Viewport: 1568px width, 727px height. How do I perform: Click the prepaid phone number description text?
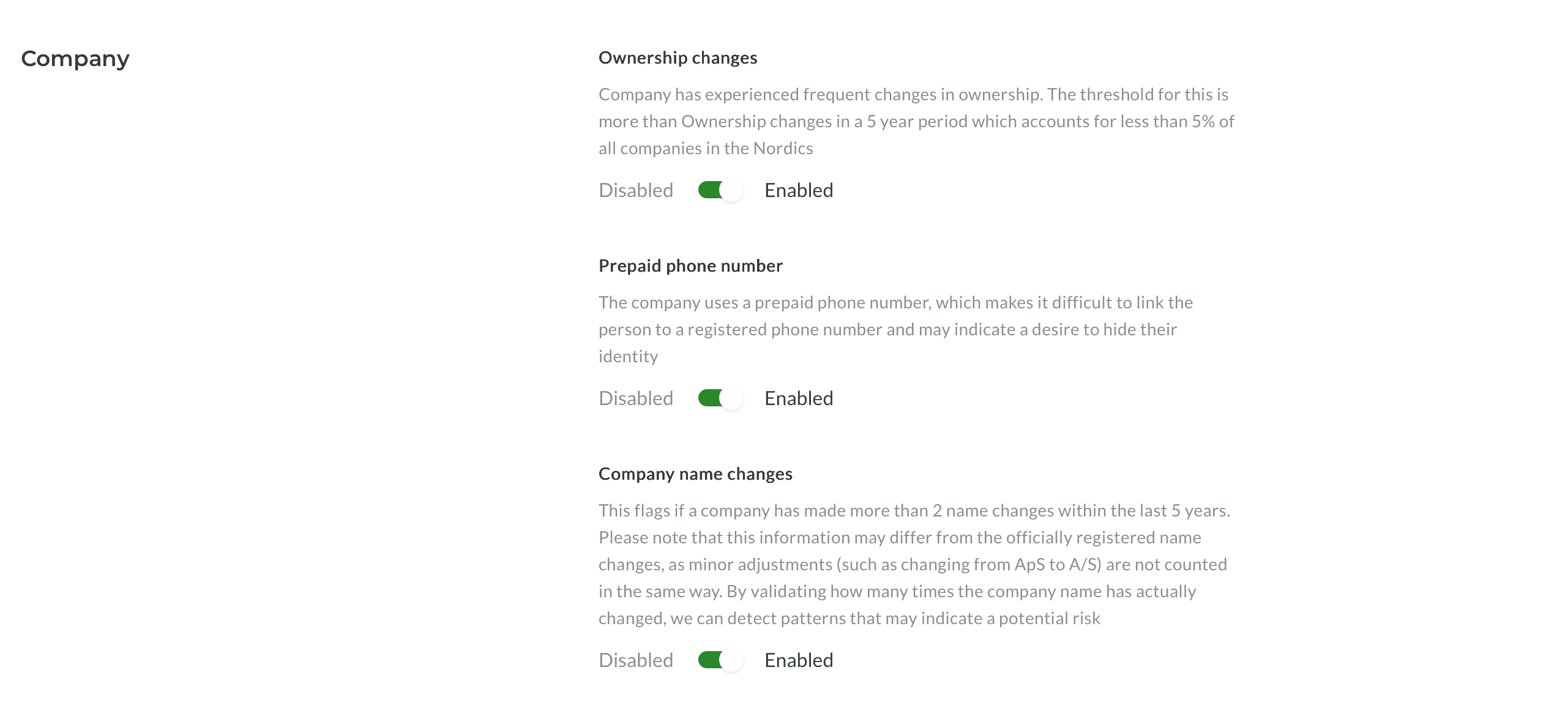pos(896,329)
